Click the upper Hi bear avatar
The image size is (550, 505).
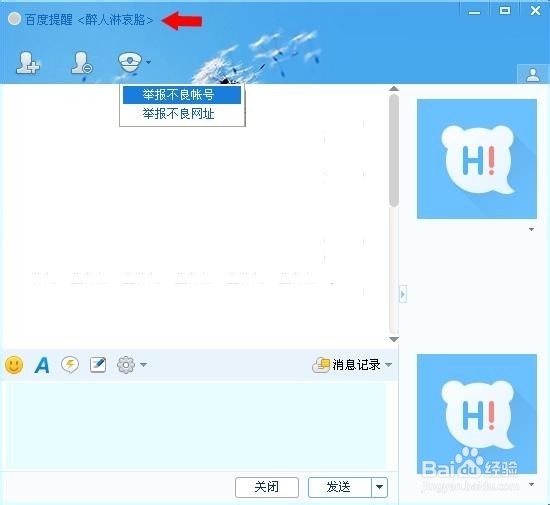tap(477, 159)
